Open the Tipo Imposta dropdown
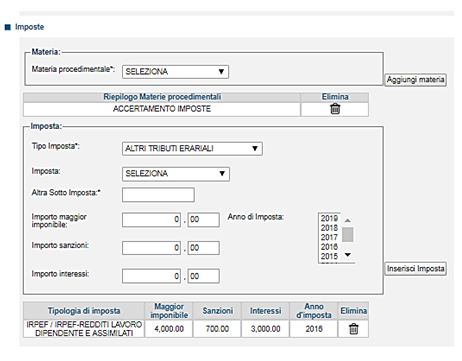Viewport: 462px width, 361px height. tap(192, 149)
